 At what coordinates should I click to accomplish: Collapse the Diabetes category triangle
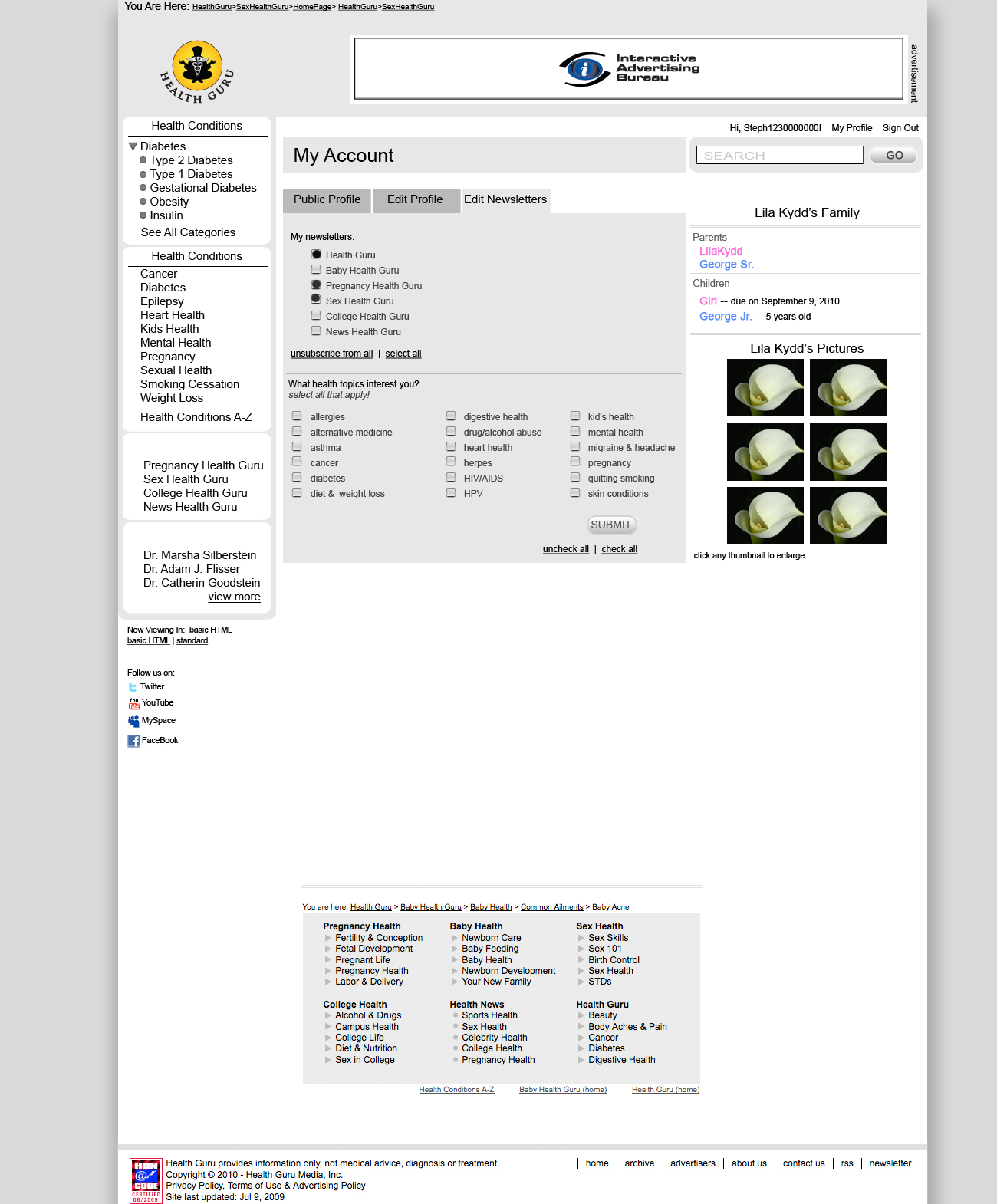(x=133, y=146)
